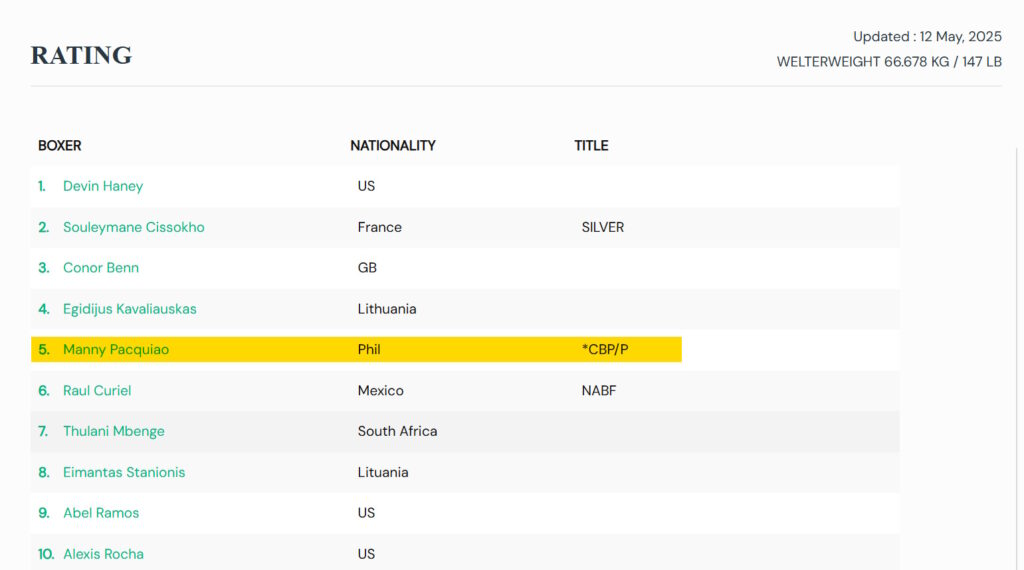This screenshot has width=1024, height=570.
Task: Click the SILVER title for Cissokho
Action: [x=603, y=227]
